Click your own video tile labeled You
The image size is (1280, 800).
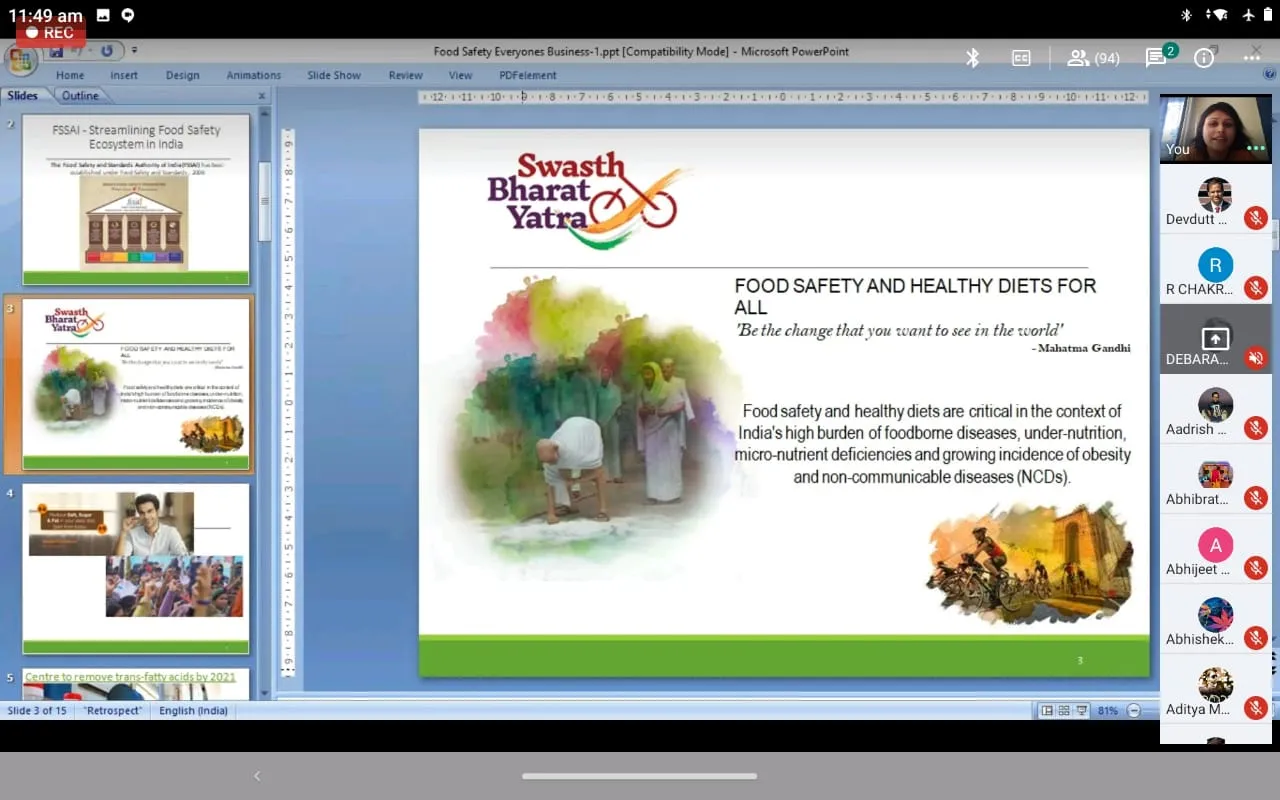[1216, 129]
